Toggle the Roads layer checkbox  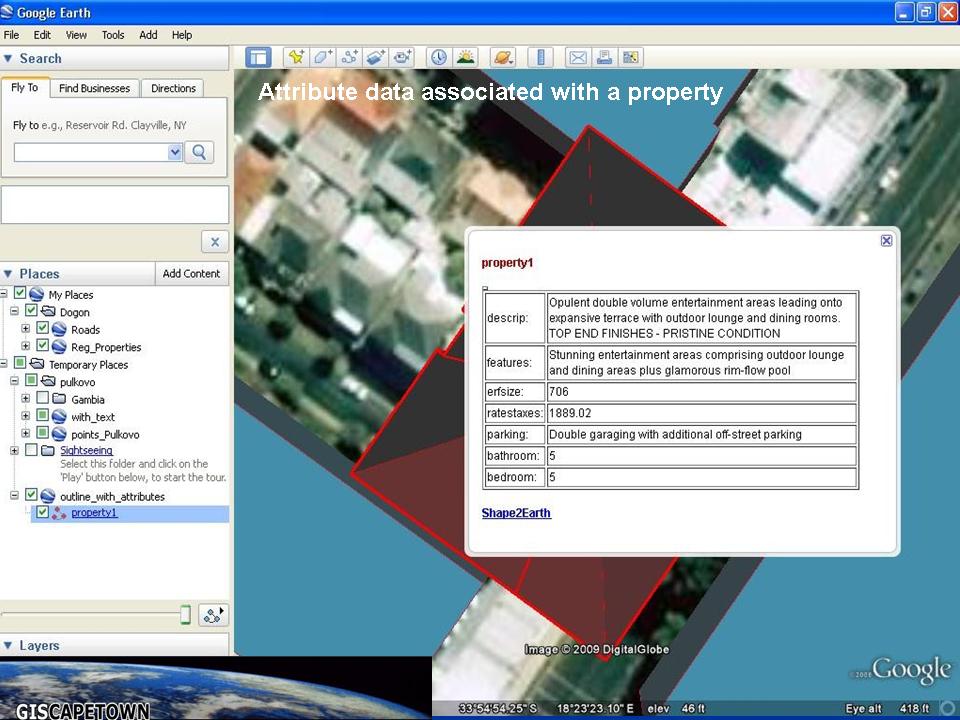[42, 328]
